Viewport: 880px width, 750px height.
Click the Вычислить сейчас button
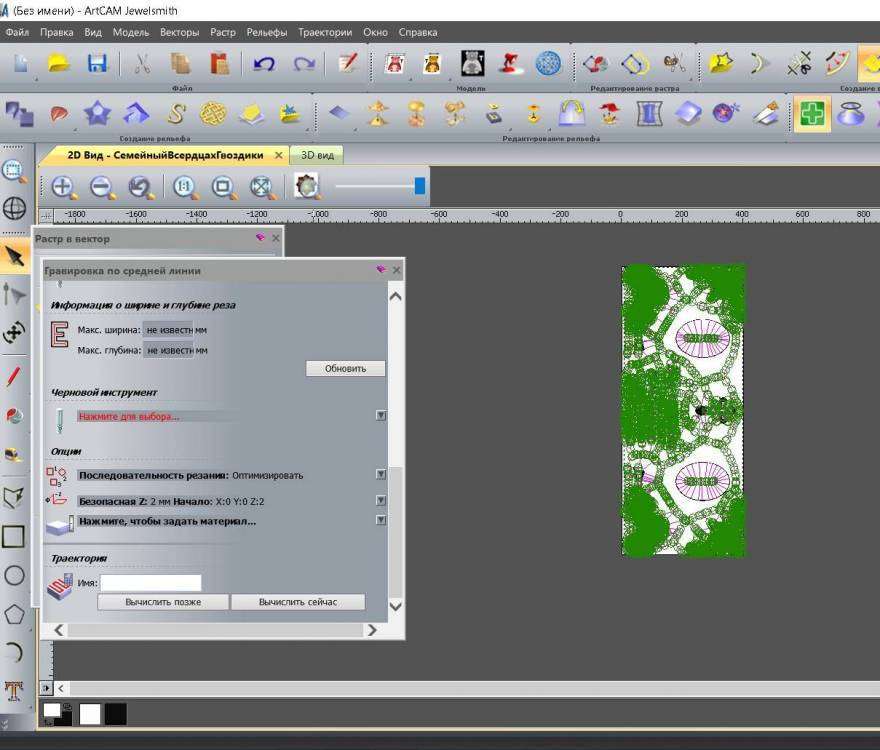click(x=298, y=602)
